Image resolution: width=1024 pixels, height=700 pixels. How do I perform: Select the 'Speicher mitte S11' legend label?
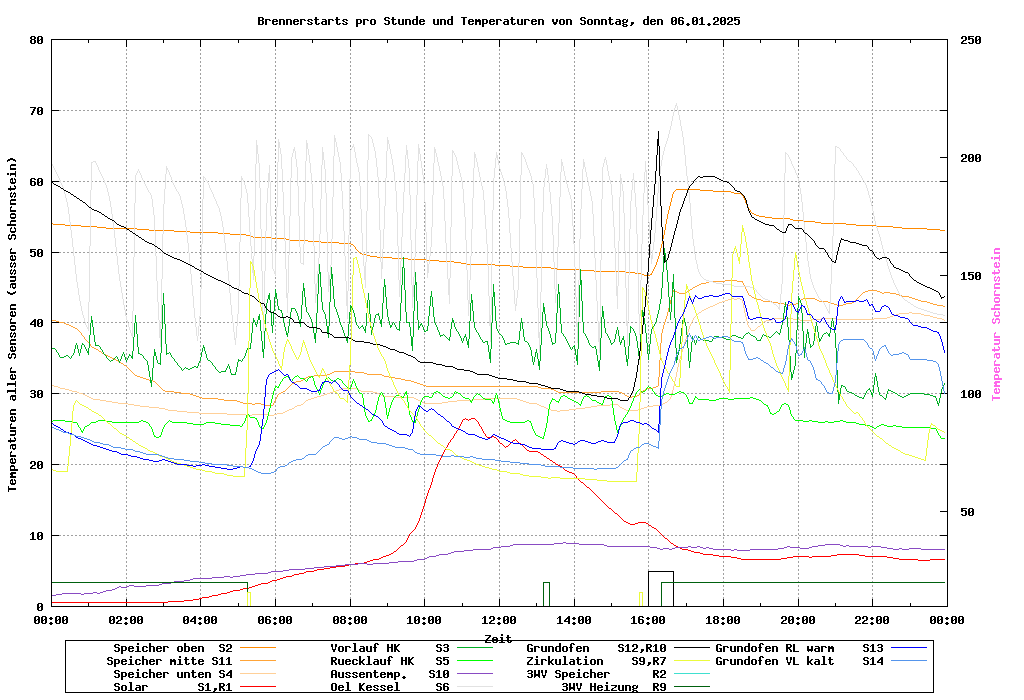click(x=170, y=661)
